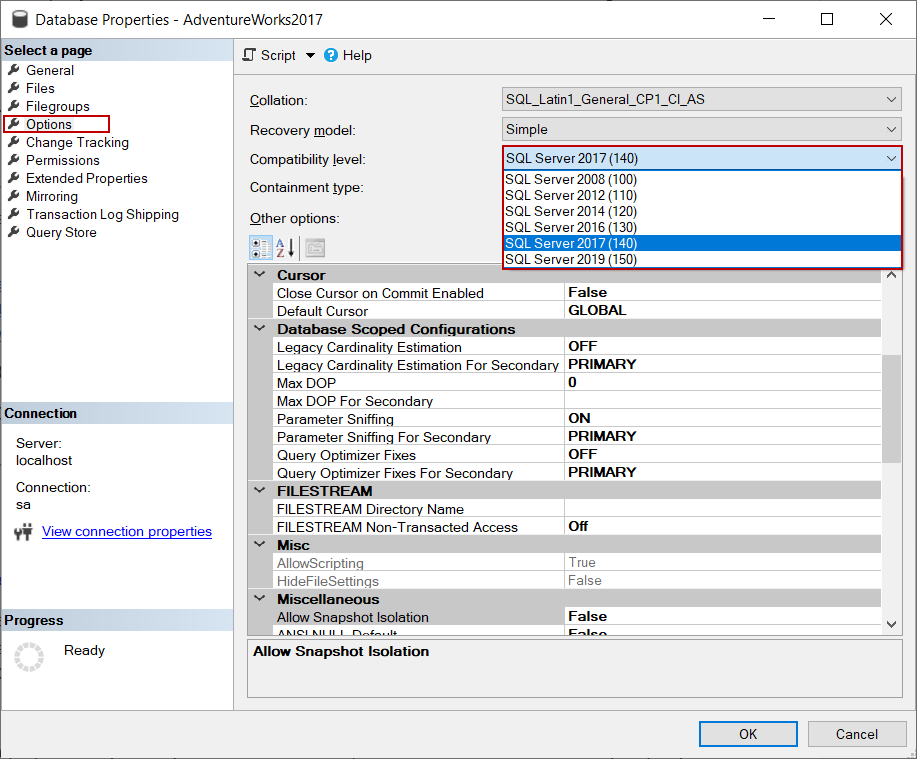
Task: Select SQL Server 2016 (130) compatibility level
Action: [x=571, y=227]
